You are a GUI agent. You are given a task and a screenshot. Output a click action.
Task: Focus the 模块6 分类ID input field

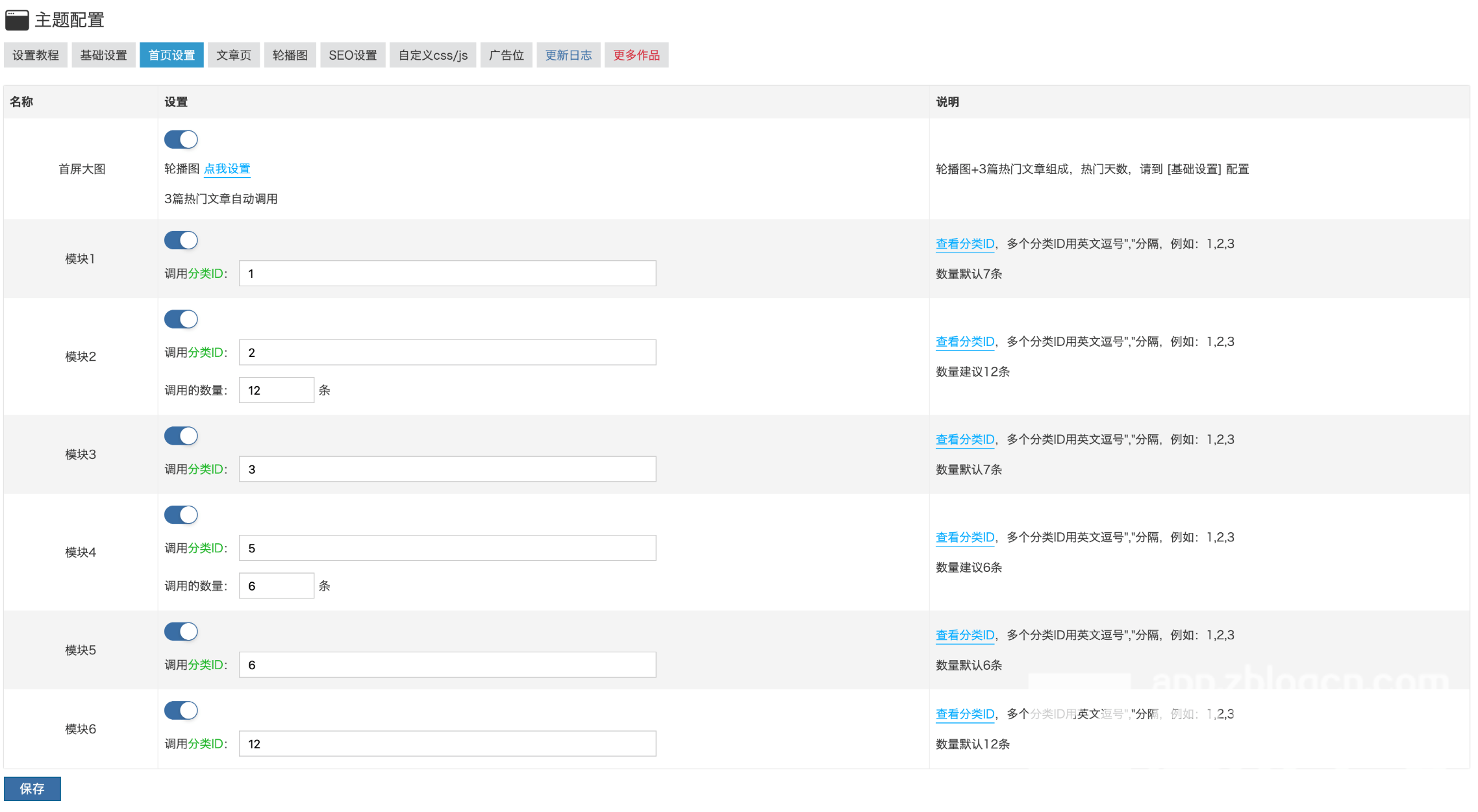(447, 744)
